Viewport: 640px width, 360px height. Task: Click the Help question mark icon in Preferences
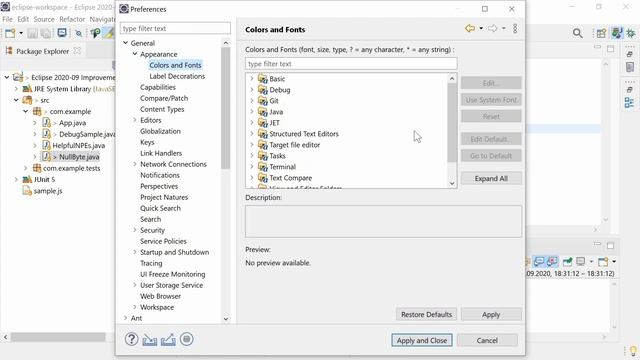click(x=131, y=339)
